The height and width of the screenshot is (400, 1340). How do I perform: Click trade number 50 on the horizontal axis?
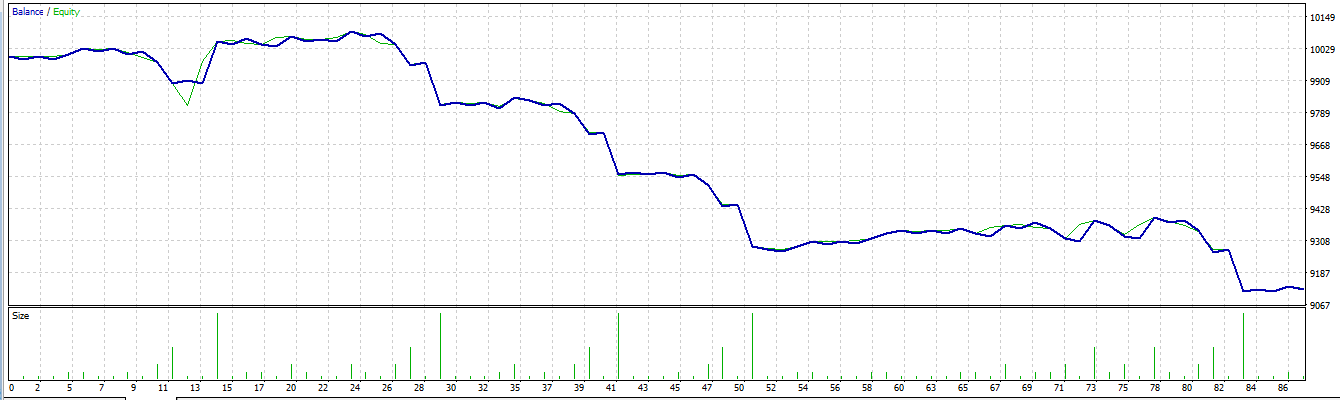point(739,387)
